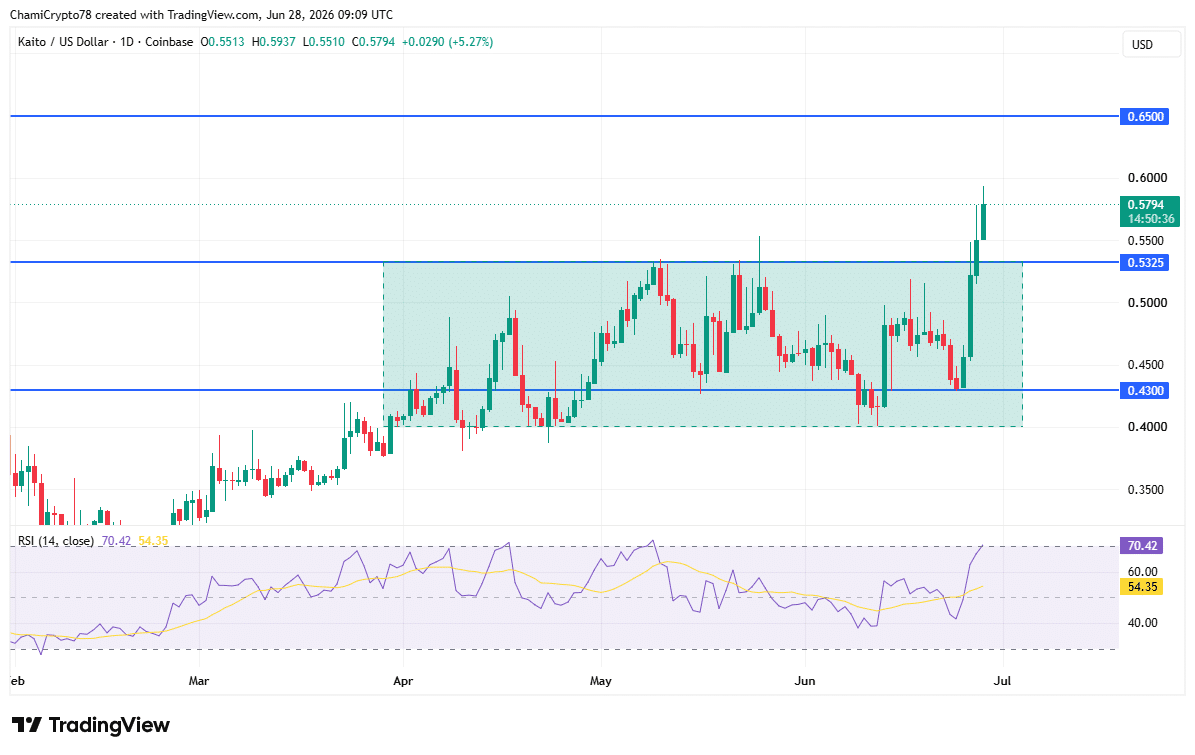The width and height of the screenshot is (1195, 755).
Task: Click the Close value C0.5794
Action: [373, 42]
